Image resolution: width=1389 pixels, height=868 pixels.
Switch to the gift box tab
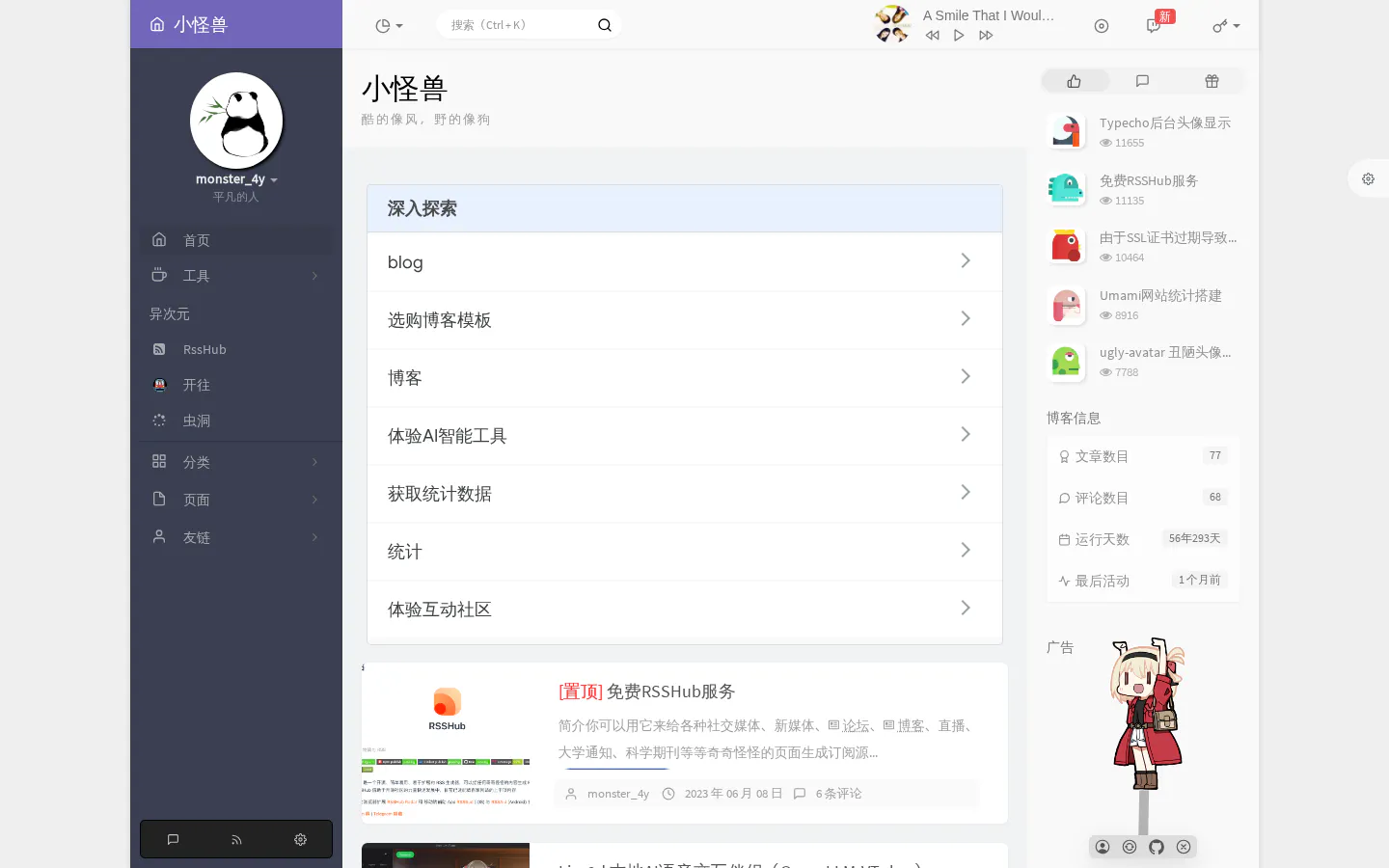[1212, 81]
